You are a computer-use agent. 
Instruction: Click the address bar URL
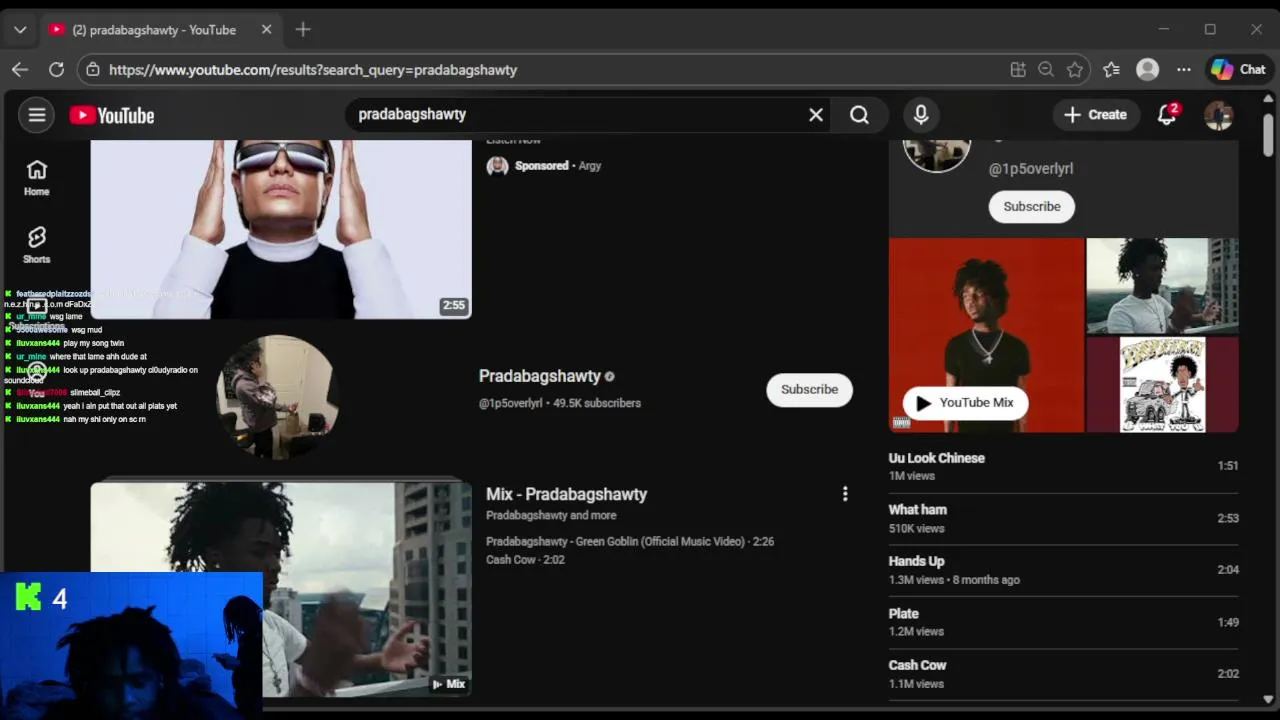click(x=313, y=70)
